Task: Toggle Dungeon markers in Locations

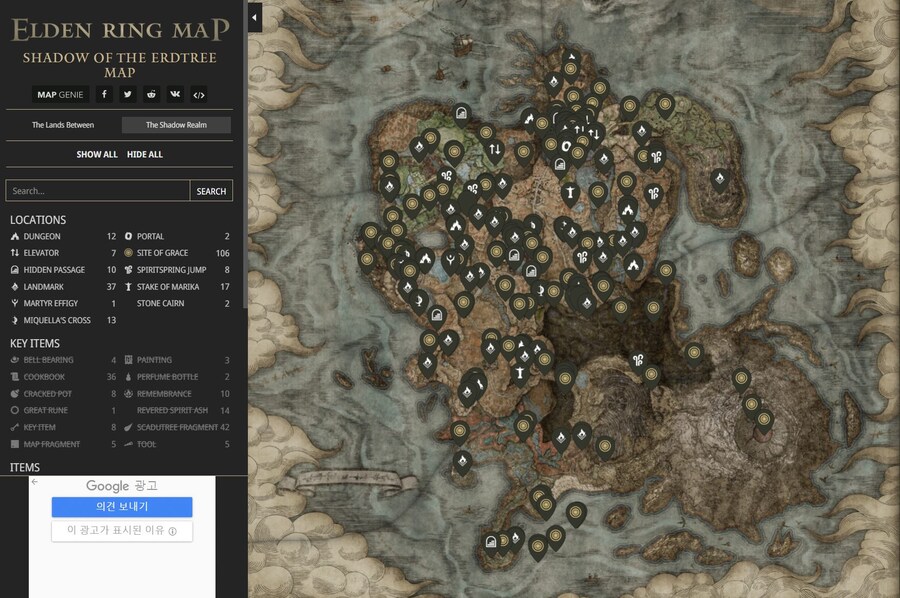Action: coord(63,236)
